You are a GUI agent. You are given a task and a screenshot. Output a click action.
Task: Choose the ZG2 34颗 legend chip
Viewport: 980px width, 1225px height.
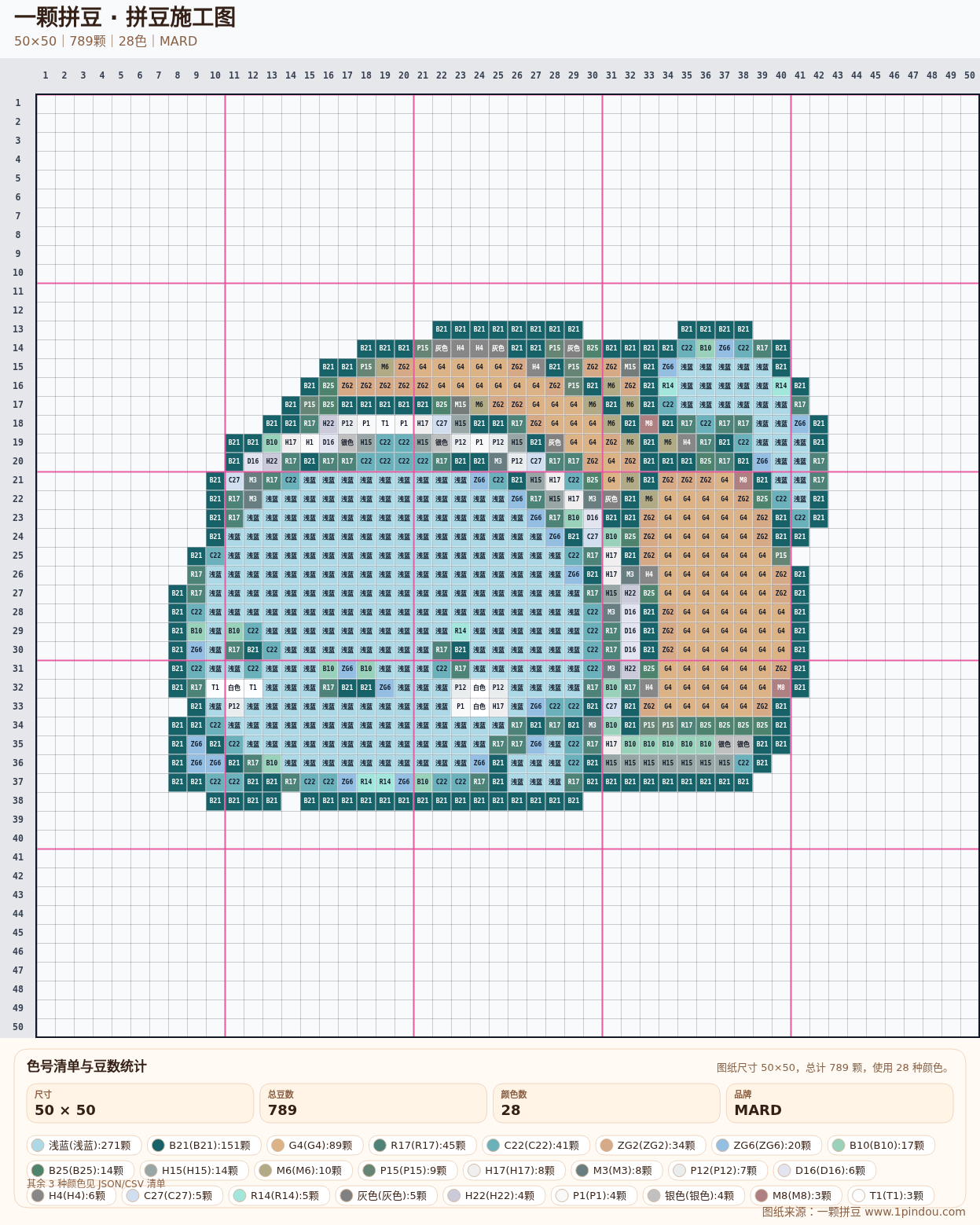click(651, 1145)
